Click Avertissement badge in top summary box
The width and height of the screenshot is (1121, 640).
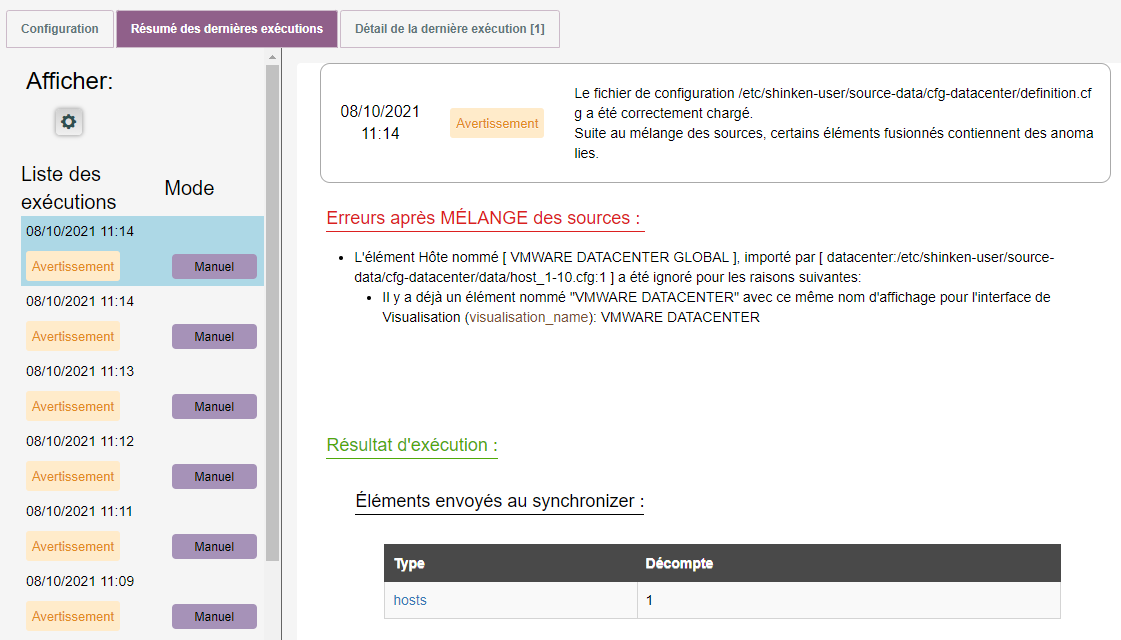(497, 123)
